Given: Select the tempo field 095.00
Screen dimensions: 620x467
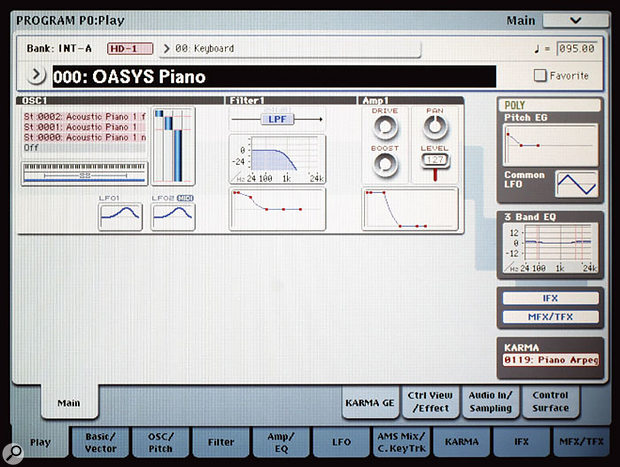Looking at the screenshot, I should click(577, 49).
